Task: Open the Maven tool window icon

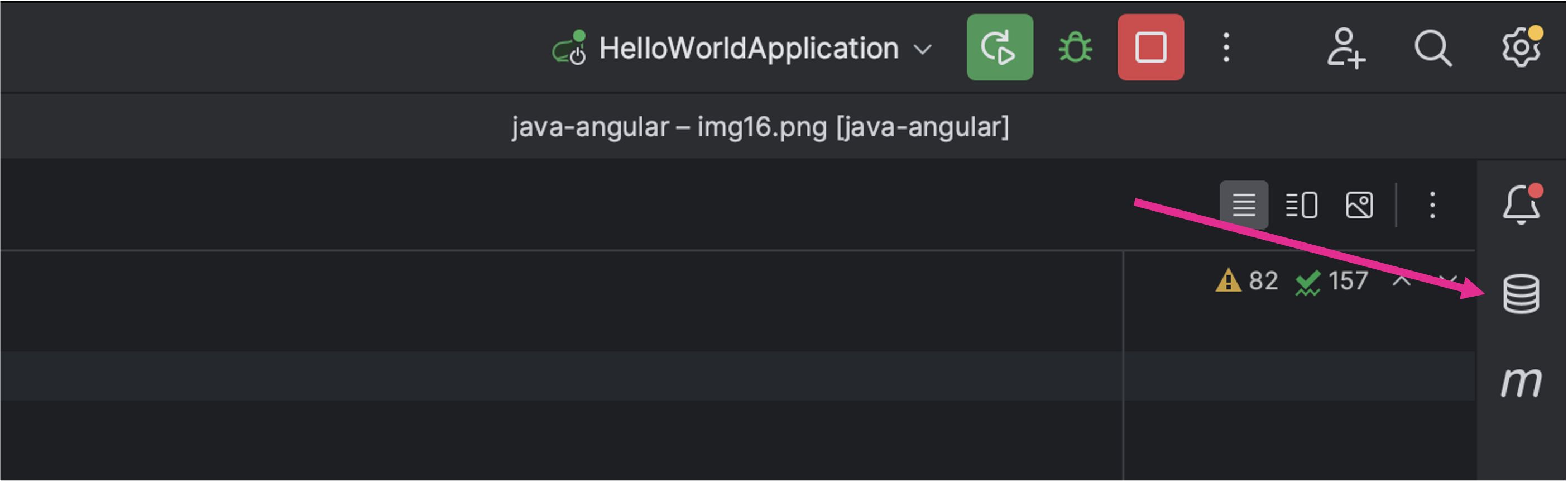Action: tap(1521, 382)
